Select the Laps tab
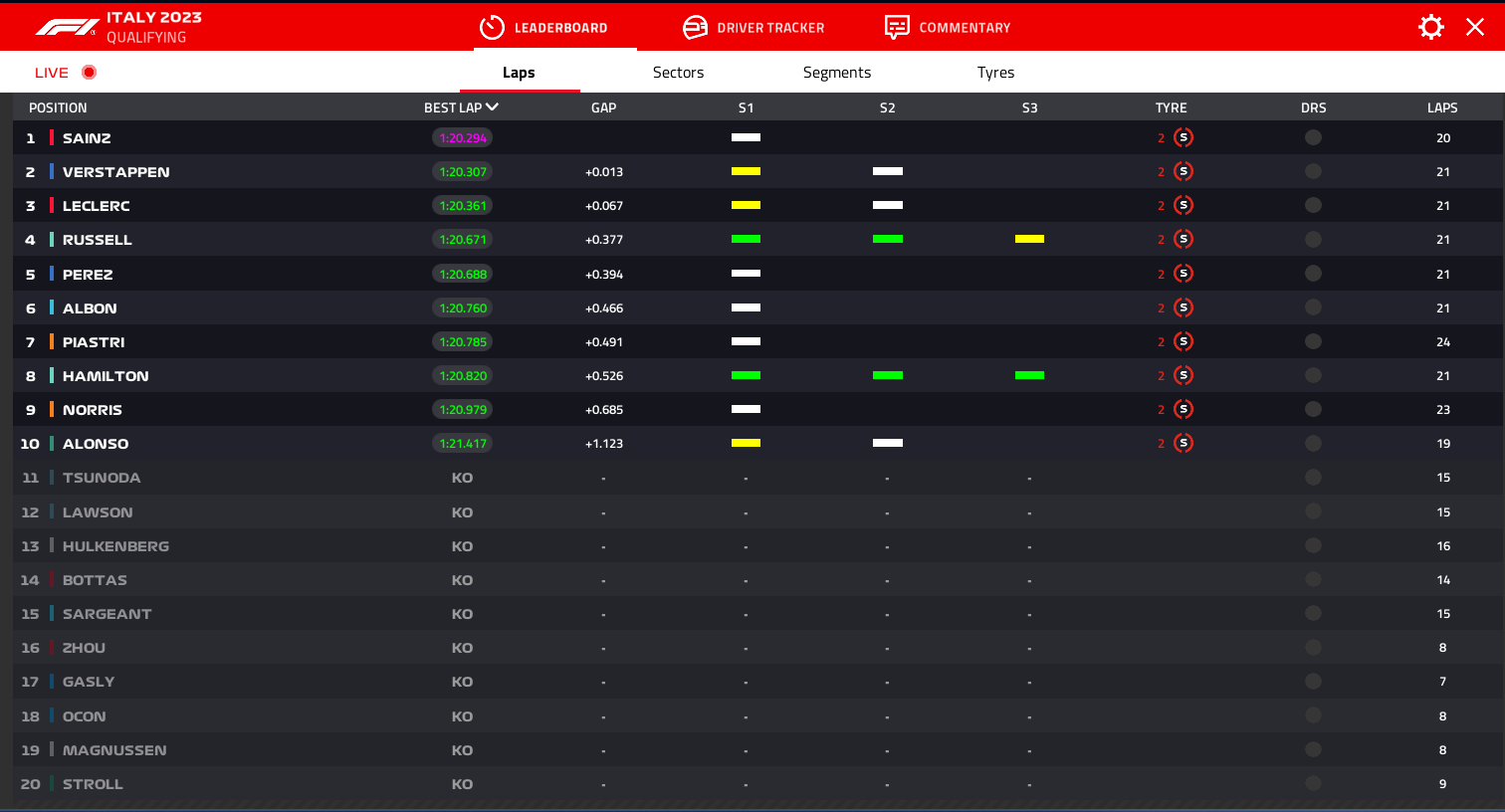This screenshot has height=812, width=1505. 519,72
